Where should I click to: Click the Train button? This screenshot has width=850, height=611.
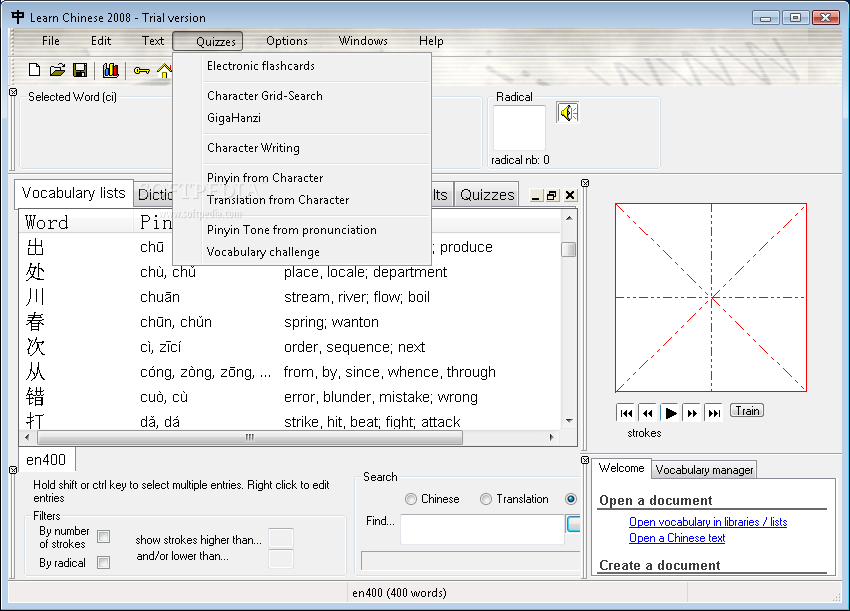point(747,411)
